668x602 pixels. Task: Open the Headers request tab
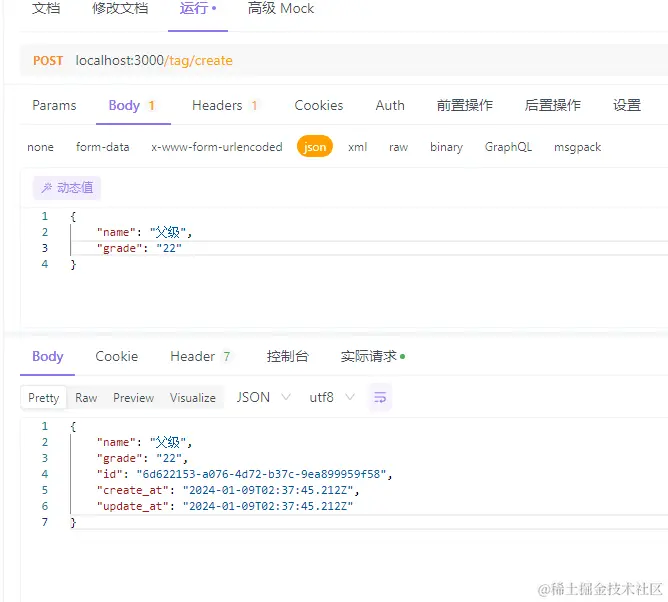[225, 105]
